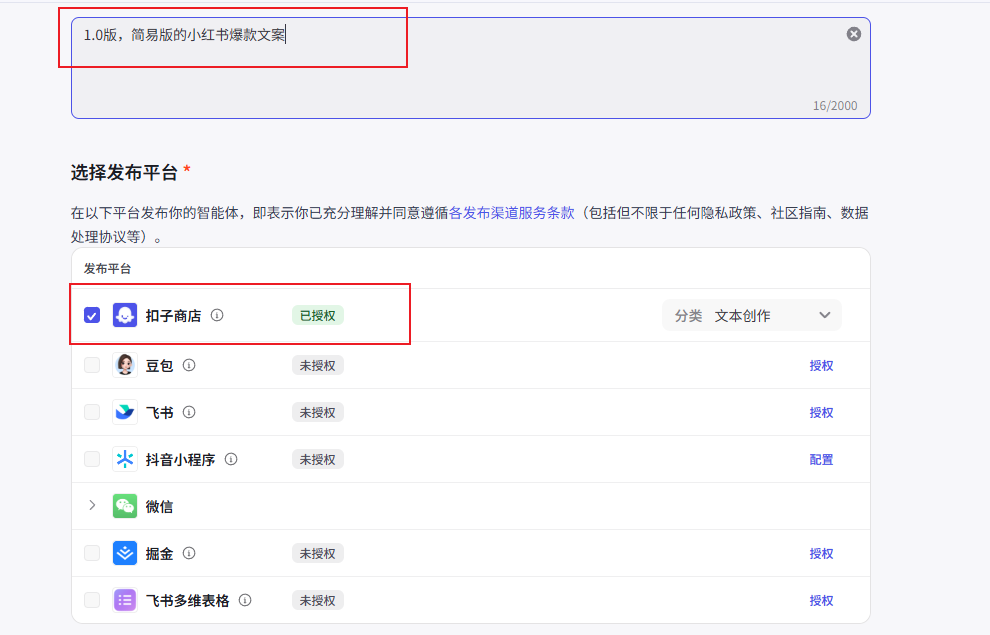The width and height of the screenshot is (990, 635).
Task: Click 授权 for the 豆包 platform
Action: tap(821, 365)
